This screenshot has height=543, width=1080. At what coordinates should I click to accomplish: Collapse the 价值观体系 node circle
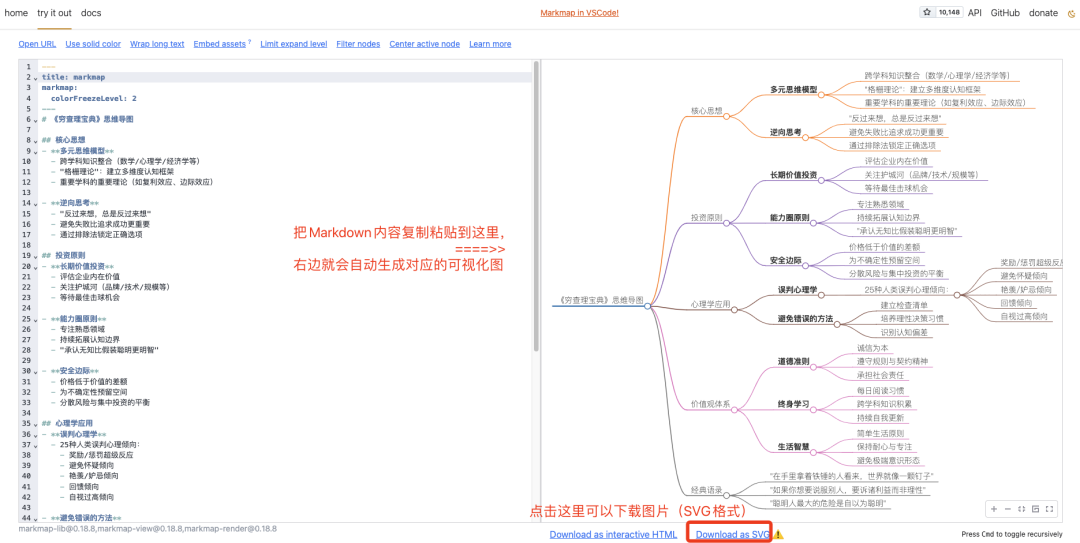pyautogui.click(x=734, y=410)
